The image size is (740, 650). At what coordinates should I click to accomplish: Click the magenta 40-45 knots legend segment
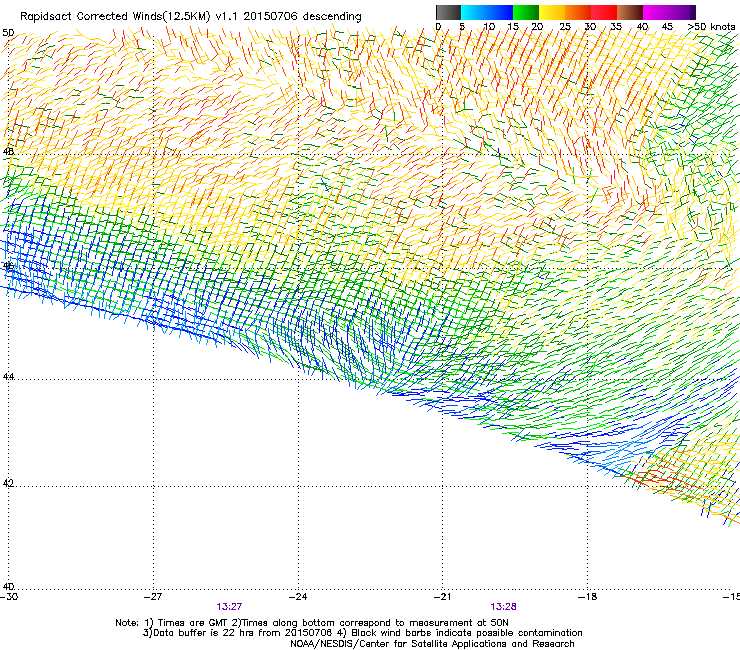pyautogui.click(x=656, y=12)
